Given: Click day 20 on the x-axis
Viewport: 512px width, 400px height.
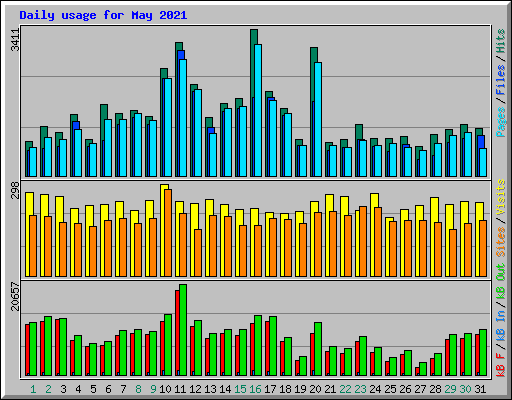Looking at the screenshot, I should point(315,389).
